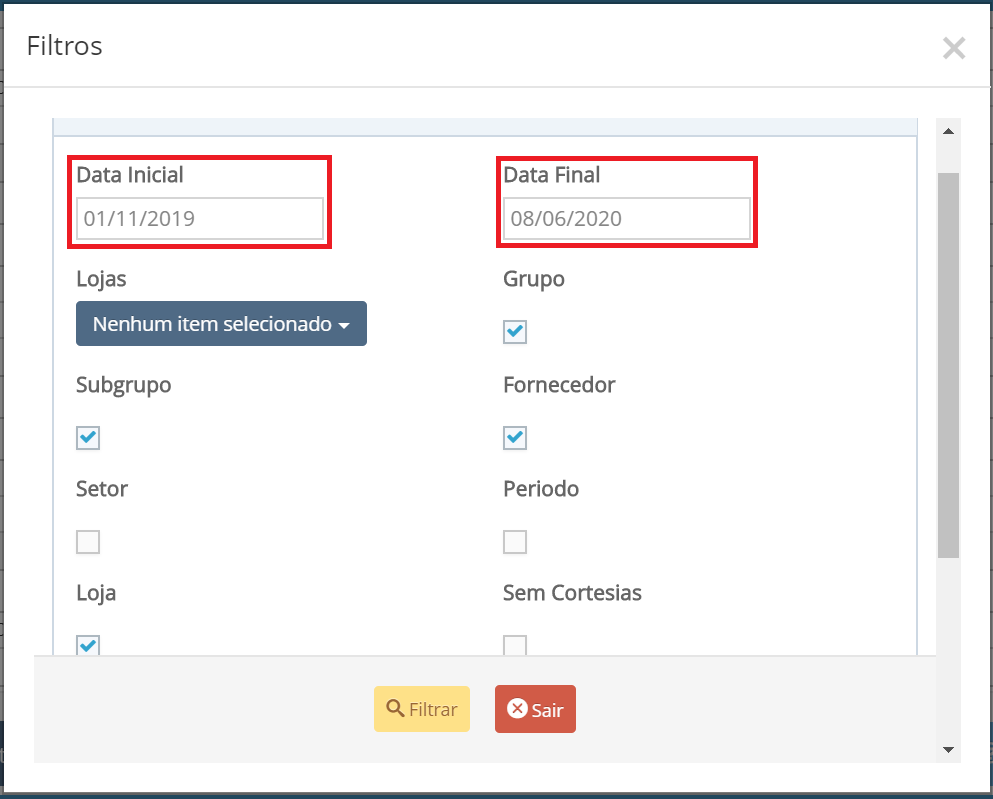Click the Subgrupo label
Image resolution: width=993 pixels, height=799 pixels.
tap(123, 385)
